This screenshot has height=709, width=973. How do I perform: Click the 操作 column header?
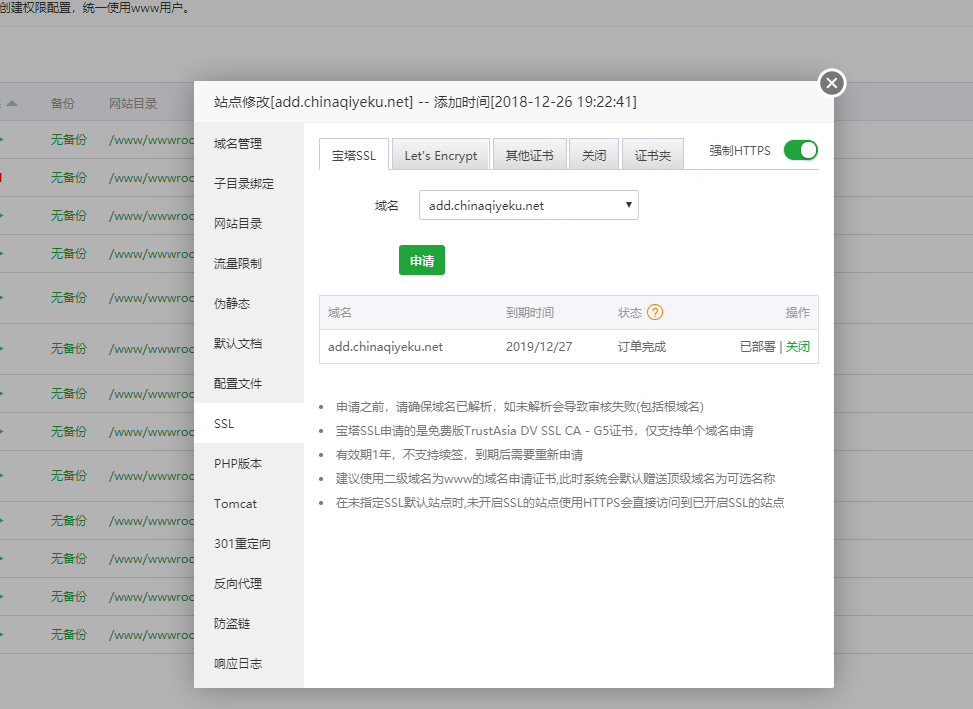pyautogui.click(x=797, y=312)
